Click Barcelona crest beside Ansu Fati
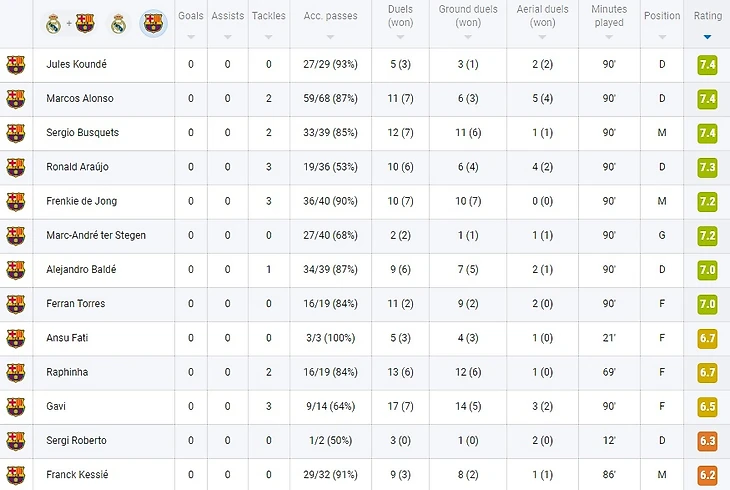The height and width of the screenshot is (490, 730). coord(16,338)
